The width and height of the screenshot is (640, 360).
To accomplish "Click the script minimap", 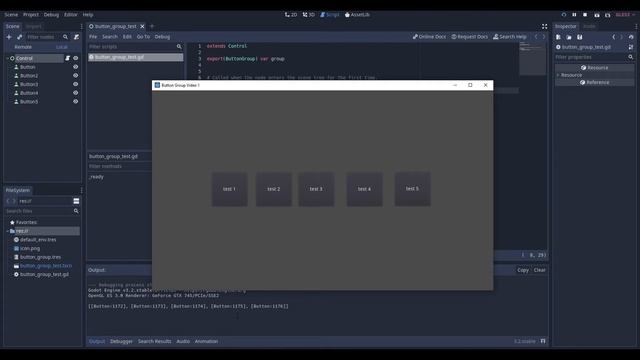I will [533, 58].
